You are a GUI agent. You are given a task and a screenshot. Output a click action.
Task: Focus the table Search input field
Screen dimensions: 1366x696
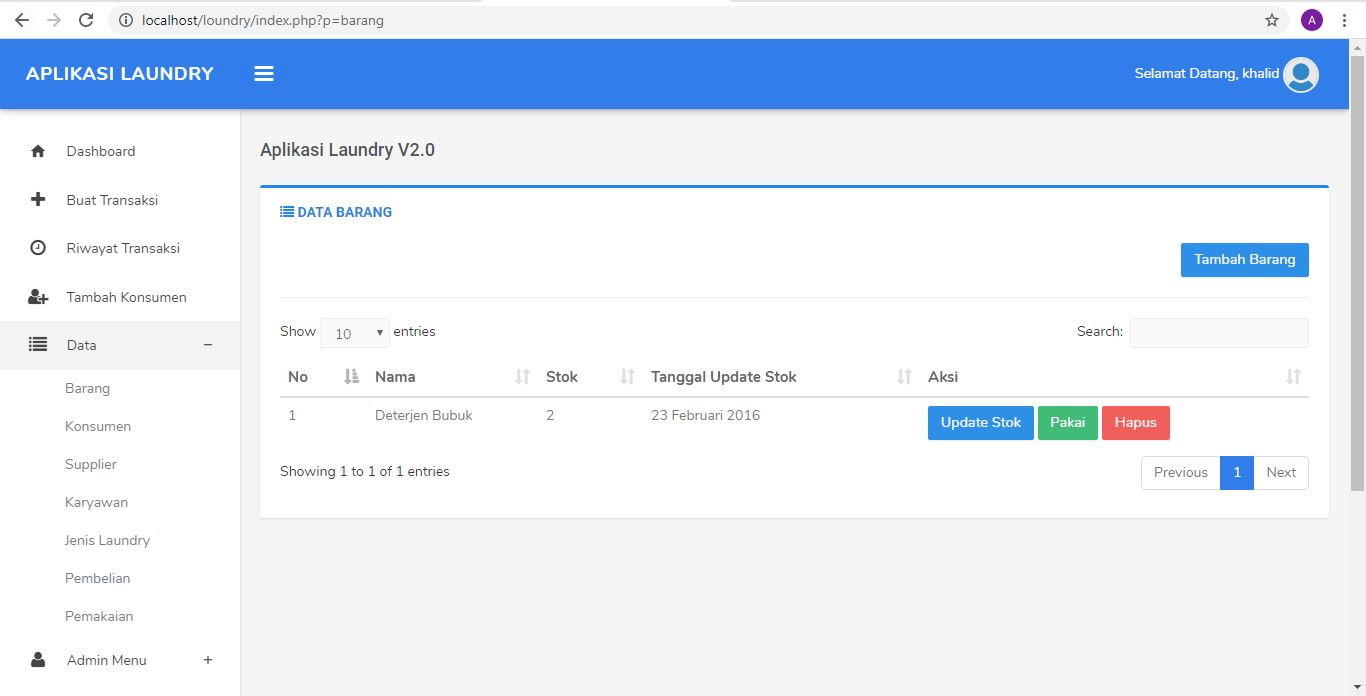tap(1218, 333)
